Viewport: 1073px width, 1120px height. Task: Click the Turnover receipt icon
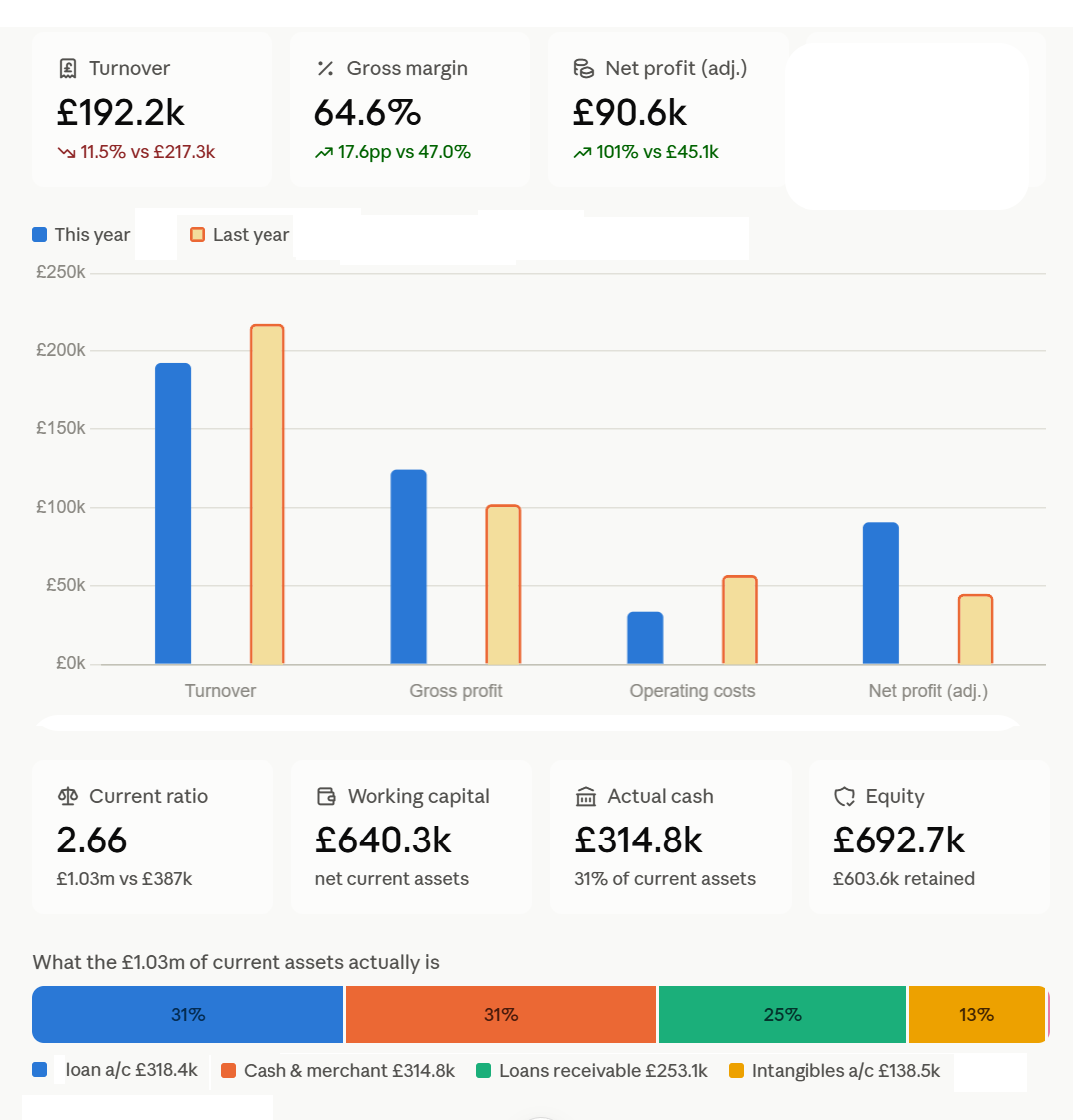pyautogui.click(x=68, y=69)
